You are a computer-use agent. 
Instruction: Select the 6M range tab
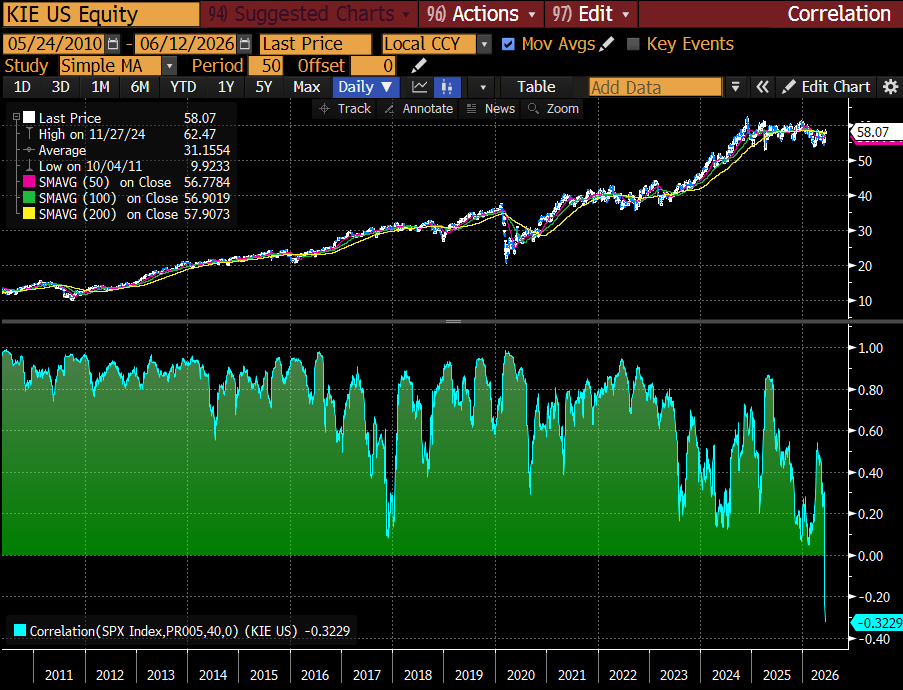click(x=140, y=87)
